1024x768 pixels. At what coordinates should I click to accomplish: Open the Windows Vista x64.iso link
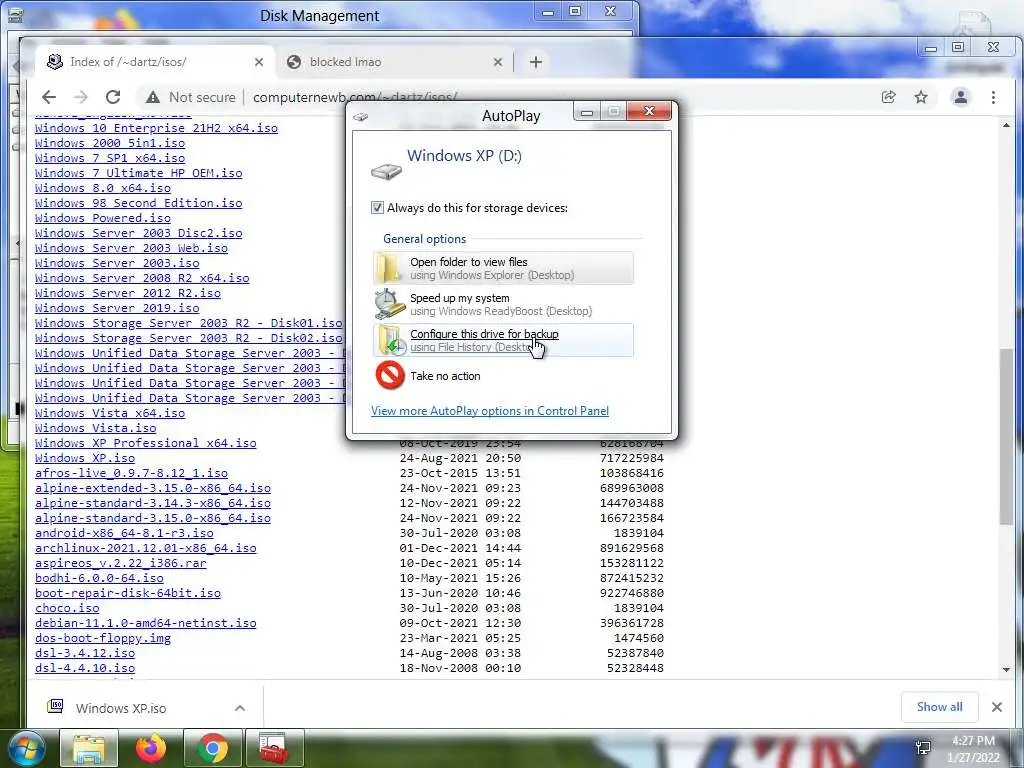click(110, 413)
